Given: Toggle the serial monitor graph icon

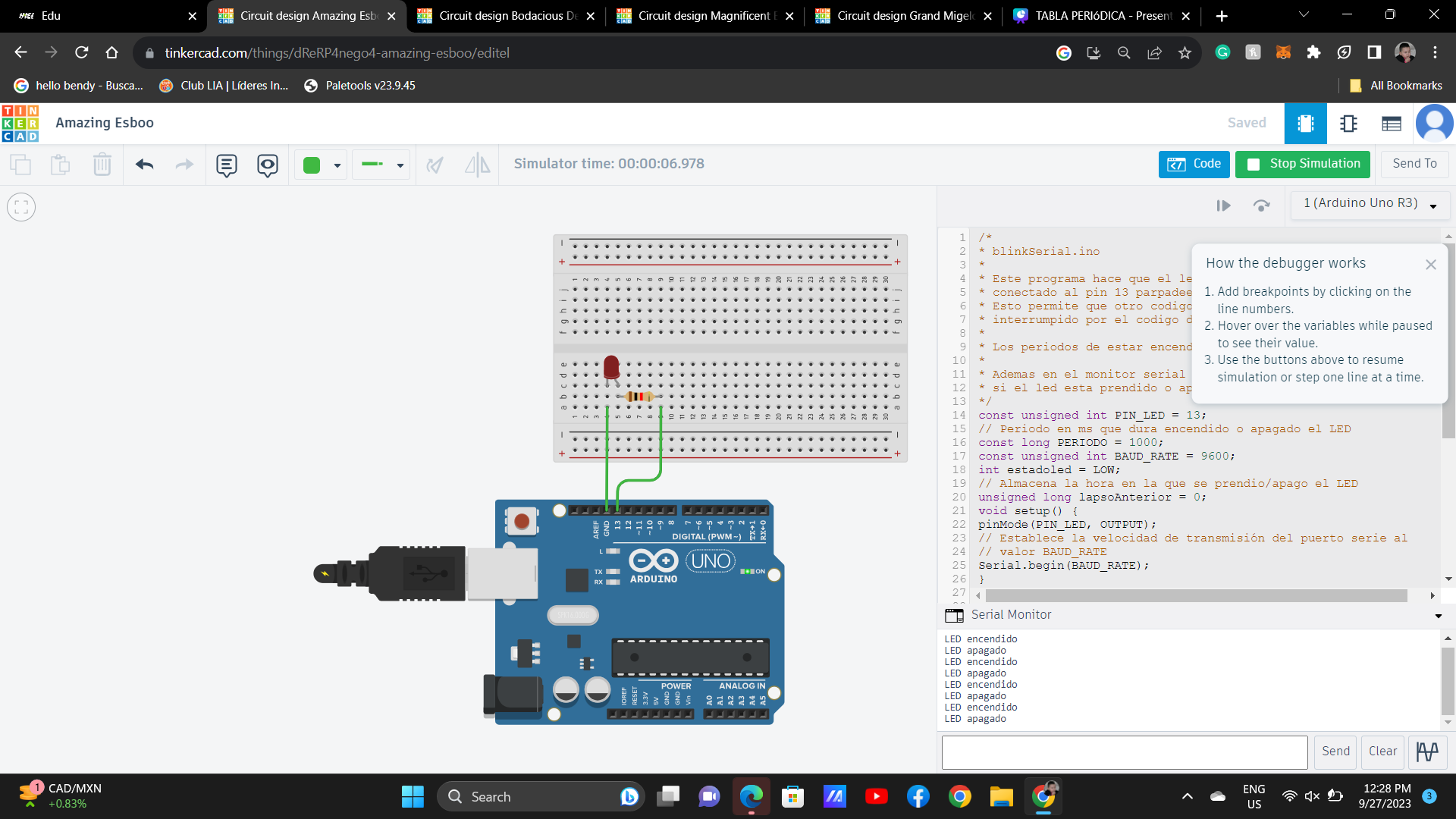Looking at the screenshot, I should (1427, 751).
